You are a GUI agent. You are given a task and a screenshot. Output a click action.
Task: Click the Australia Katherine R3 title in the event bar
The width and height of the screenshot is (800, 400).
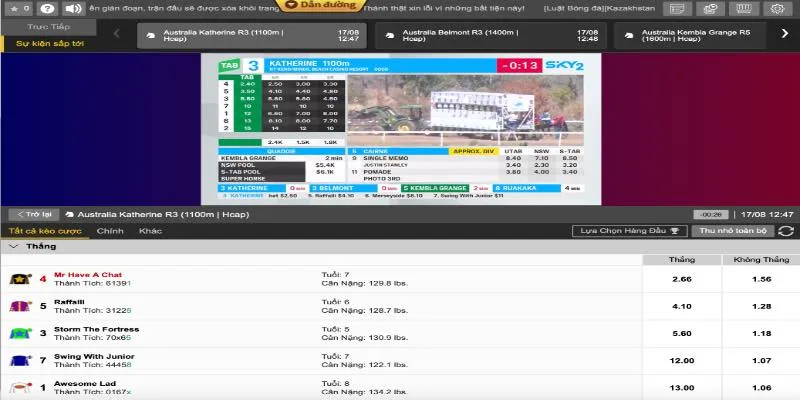click(163, 215)
